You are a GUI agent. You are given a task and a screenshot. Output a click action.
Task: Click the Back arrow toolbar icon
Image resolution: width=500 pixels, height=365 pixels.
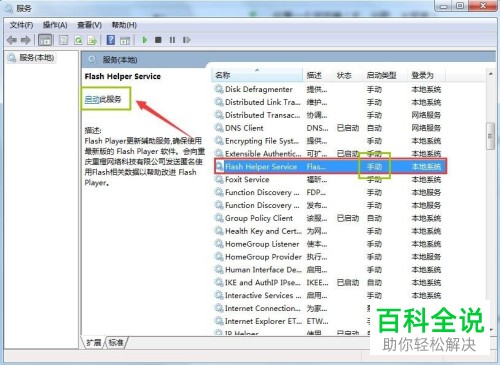(x=12, y=40)
